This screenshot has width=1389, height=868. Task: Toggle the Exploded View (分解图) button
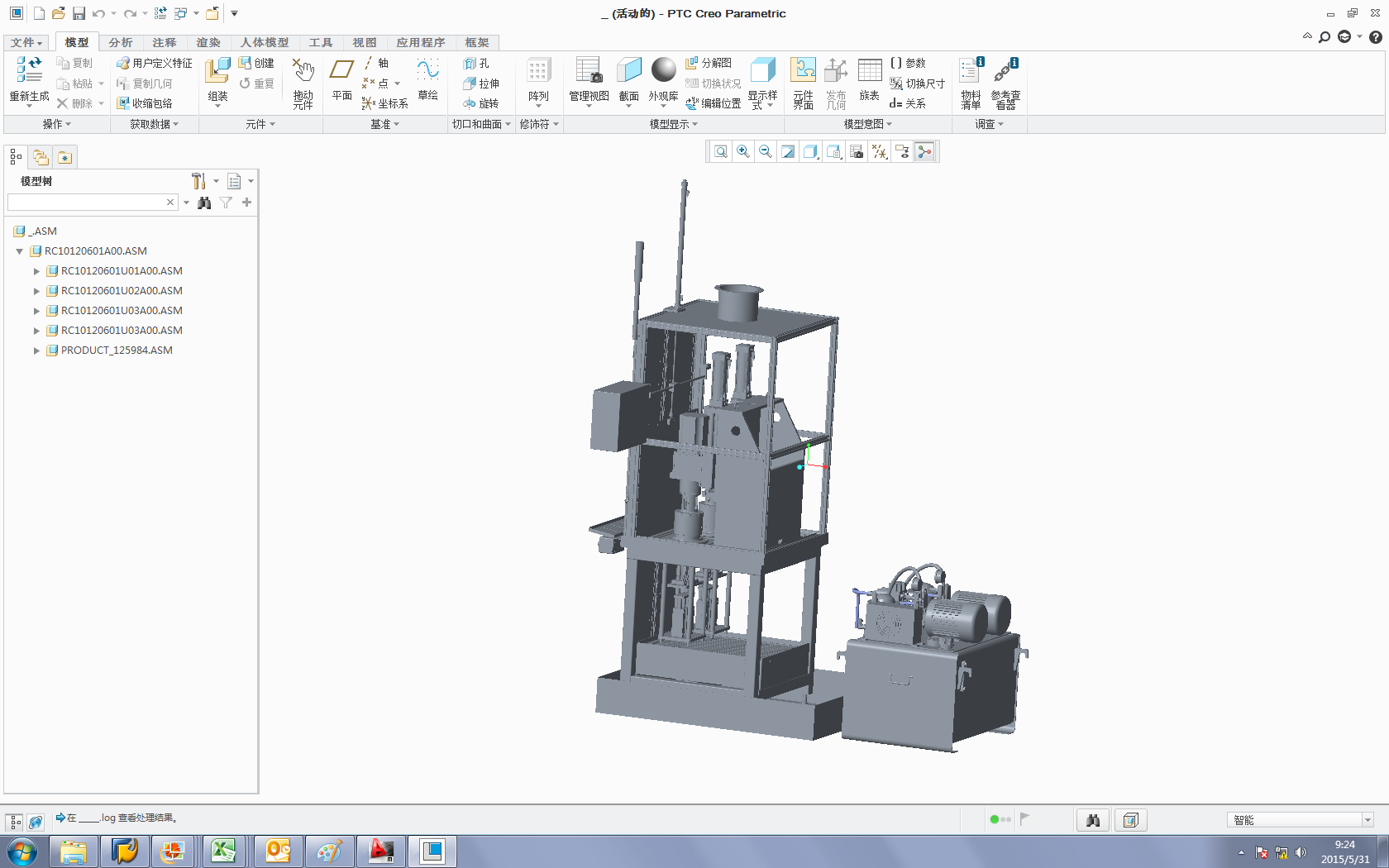coord(709,63)
